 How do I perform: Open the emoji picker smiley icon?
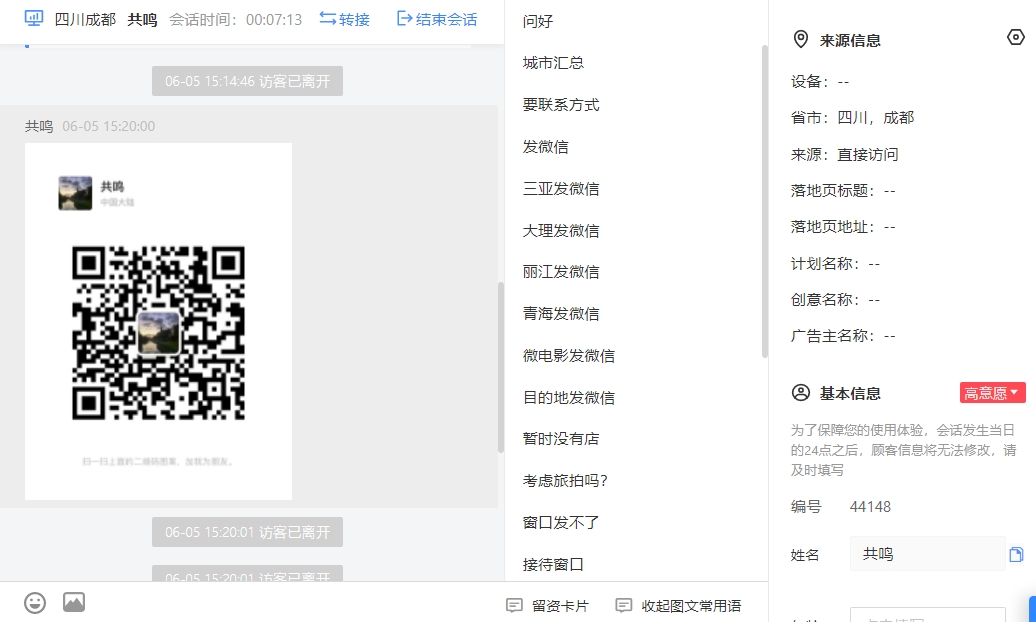[x=35, y=603]
